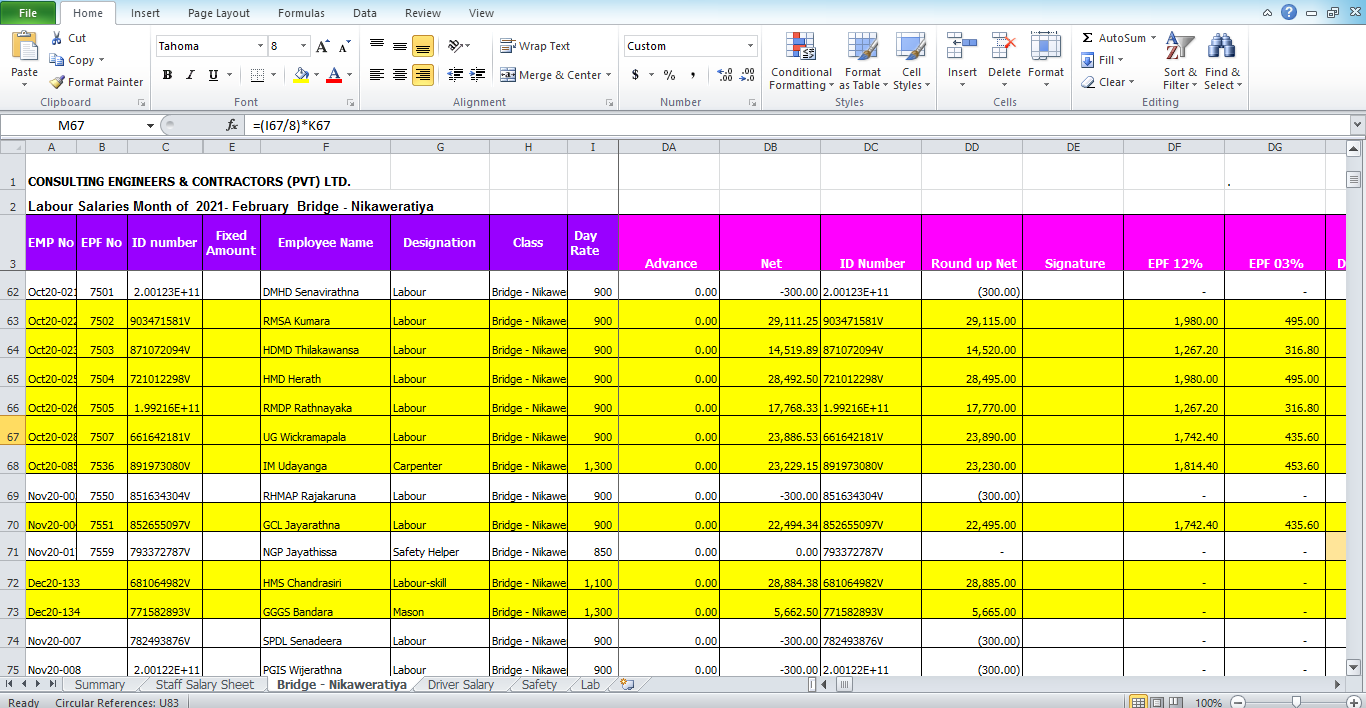Open Conditional Formatting options
Image resolution: width=1366 pixels, height=708 pixels.
click(x=800, y=60)
